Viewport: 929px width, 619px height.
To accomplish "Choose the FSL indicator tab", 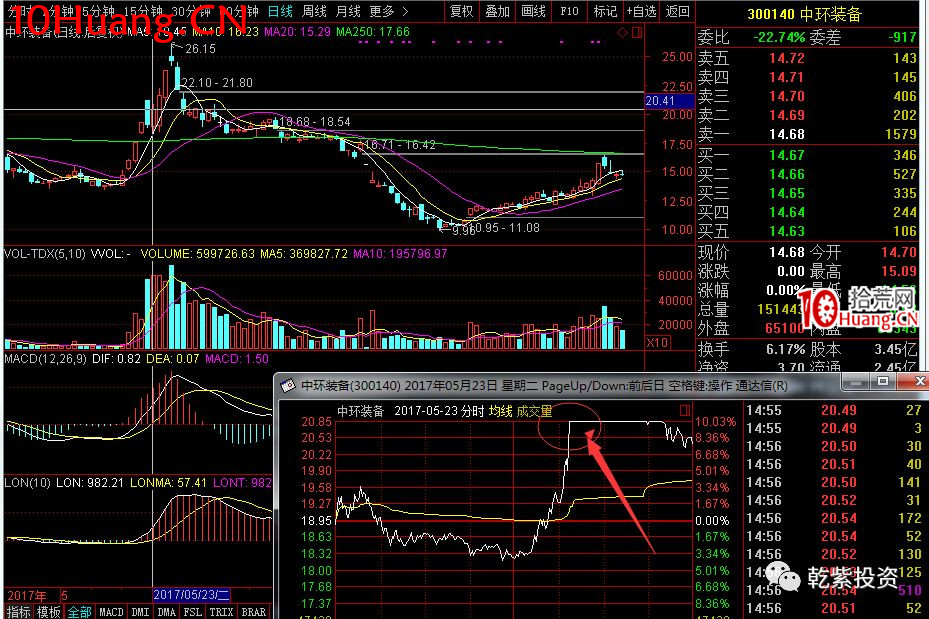I will (193, 612).
